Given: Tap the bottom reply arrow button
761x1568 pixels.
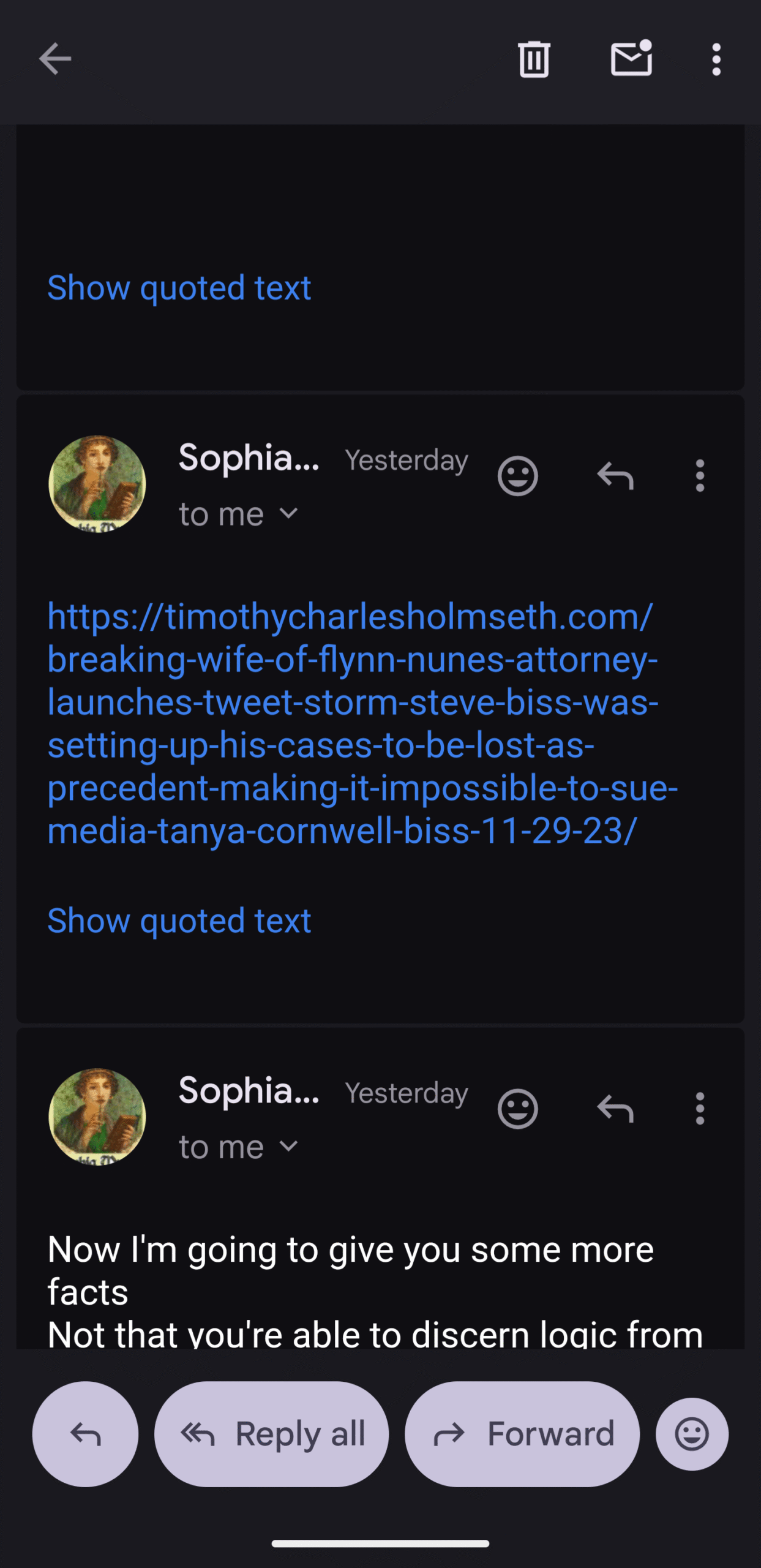Looking at the screenshot, I should tap(85, 1434).
